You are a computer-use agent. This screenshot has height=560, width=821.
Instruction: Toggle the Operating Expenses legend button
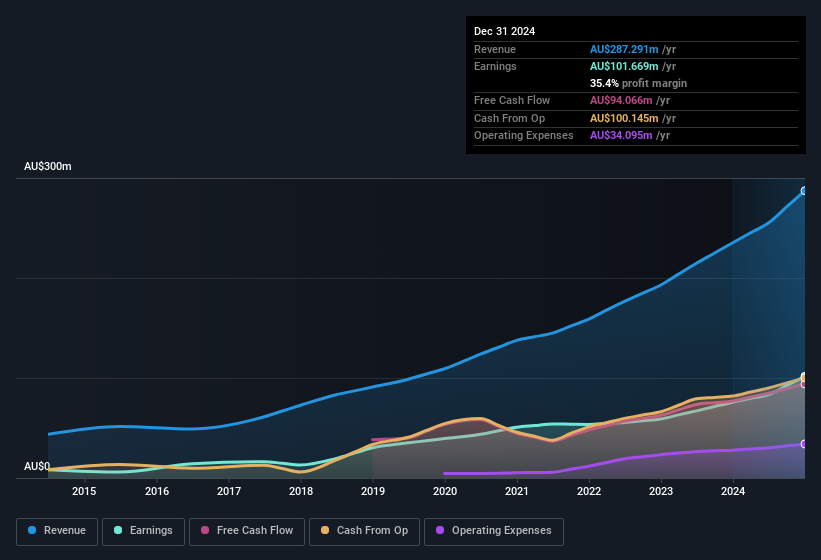(x=494, y=531)
